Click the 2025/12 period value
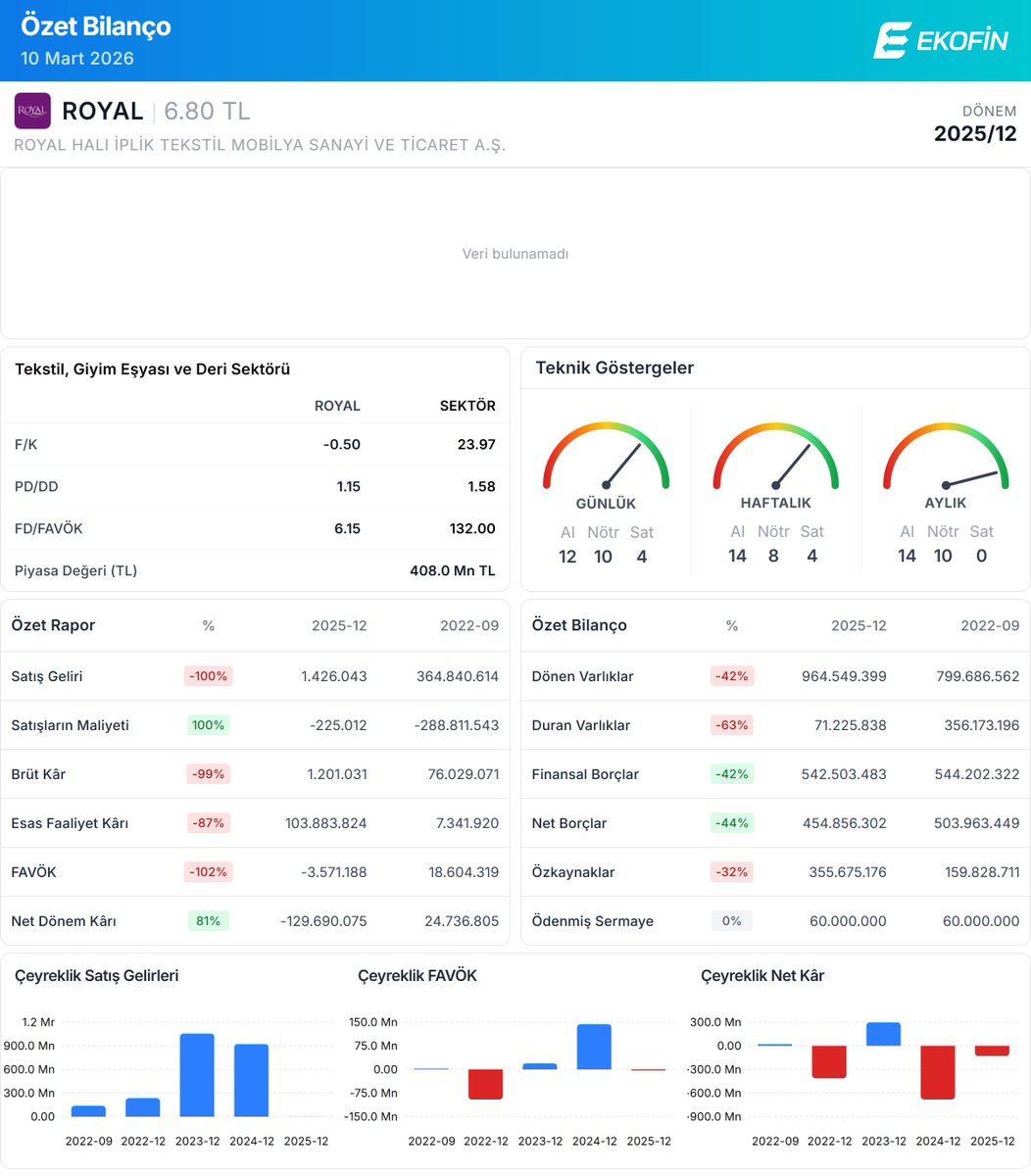Viewport: 1031px width, 1176px height. [x=975, y=134]
